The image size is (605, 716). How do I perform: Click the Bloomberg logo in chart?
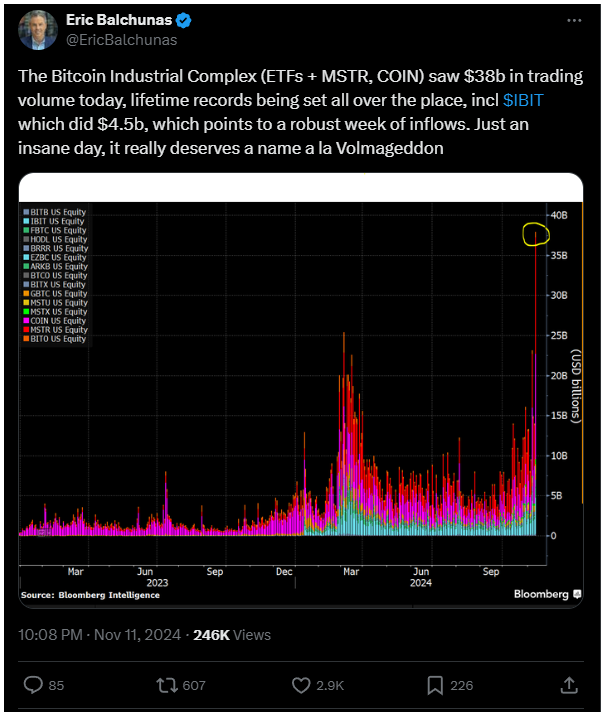click(547, 594)
